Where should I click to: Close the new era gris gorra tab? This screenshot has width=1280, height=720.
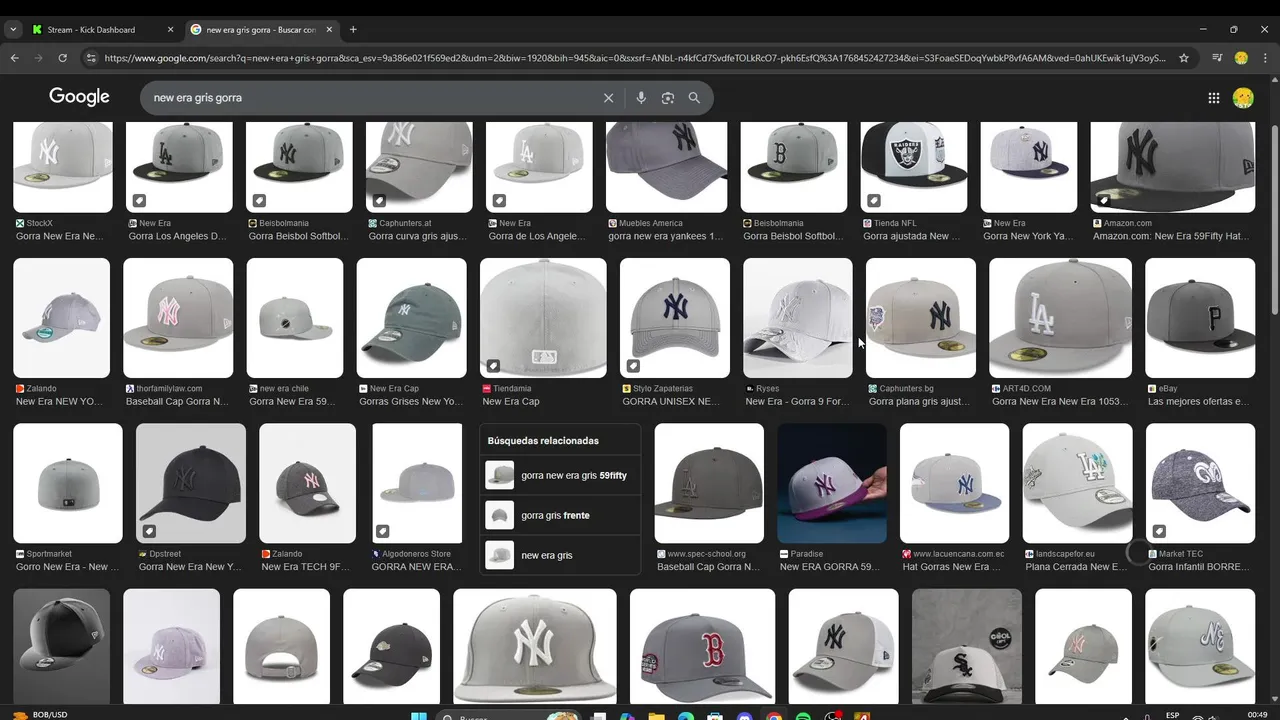329,29
